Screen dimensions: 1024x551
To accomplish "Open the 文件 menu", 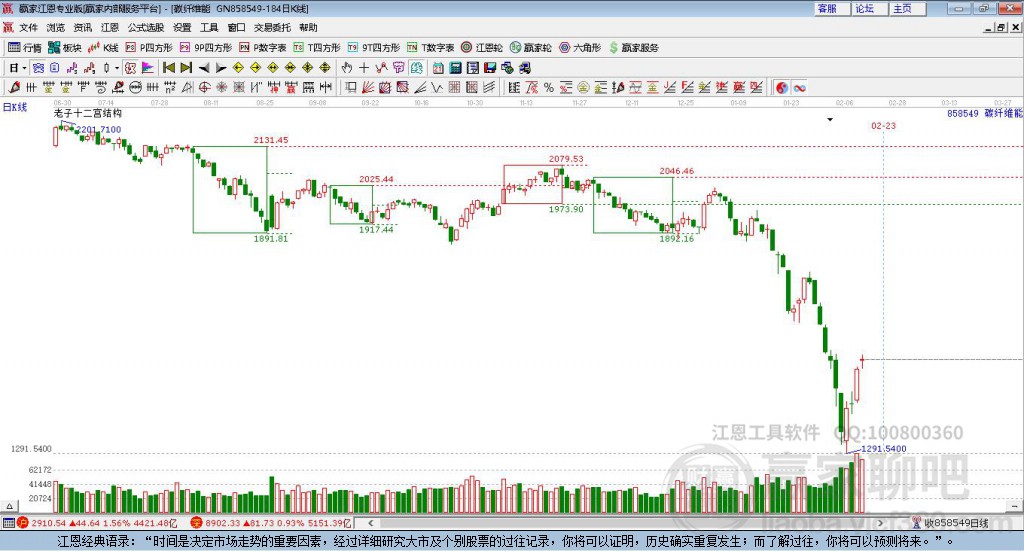I will (28, 27).
